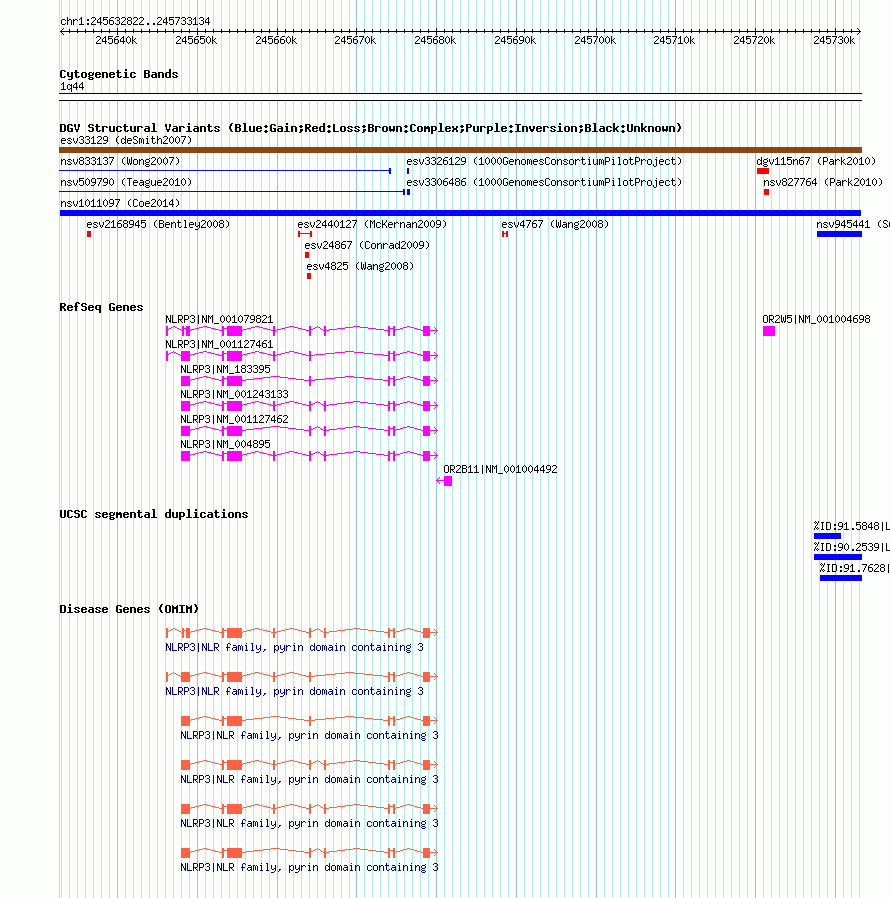Viewport: 890px width, 898px height.
Task: Select the UCSC segmental duplications track title
Action: pos(154,514)
